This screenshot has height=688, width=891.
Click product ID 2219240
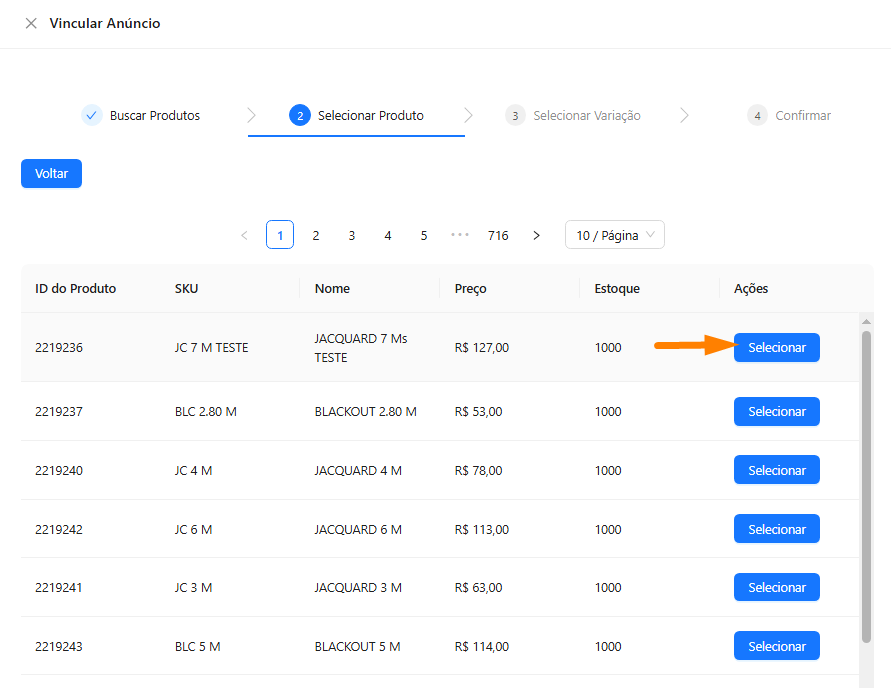[x=59, y=470]
